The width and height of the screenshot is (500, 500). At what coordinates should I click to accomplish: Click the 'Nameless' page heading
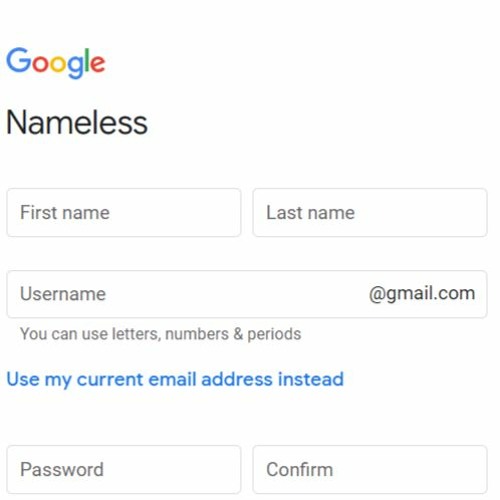[x=77, y=123]
